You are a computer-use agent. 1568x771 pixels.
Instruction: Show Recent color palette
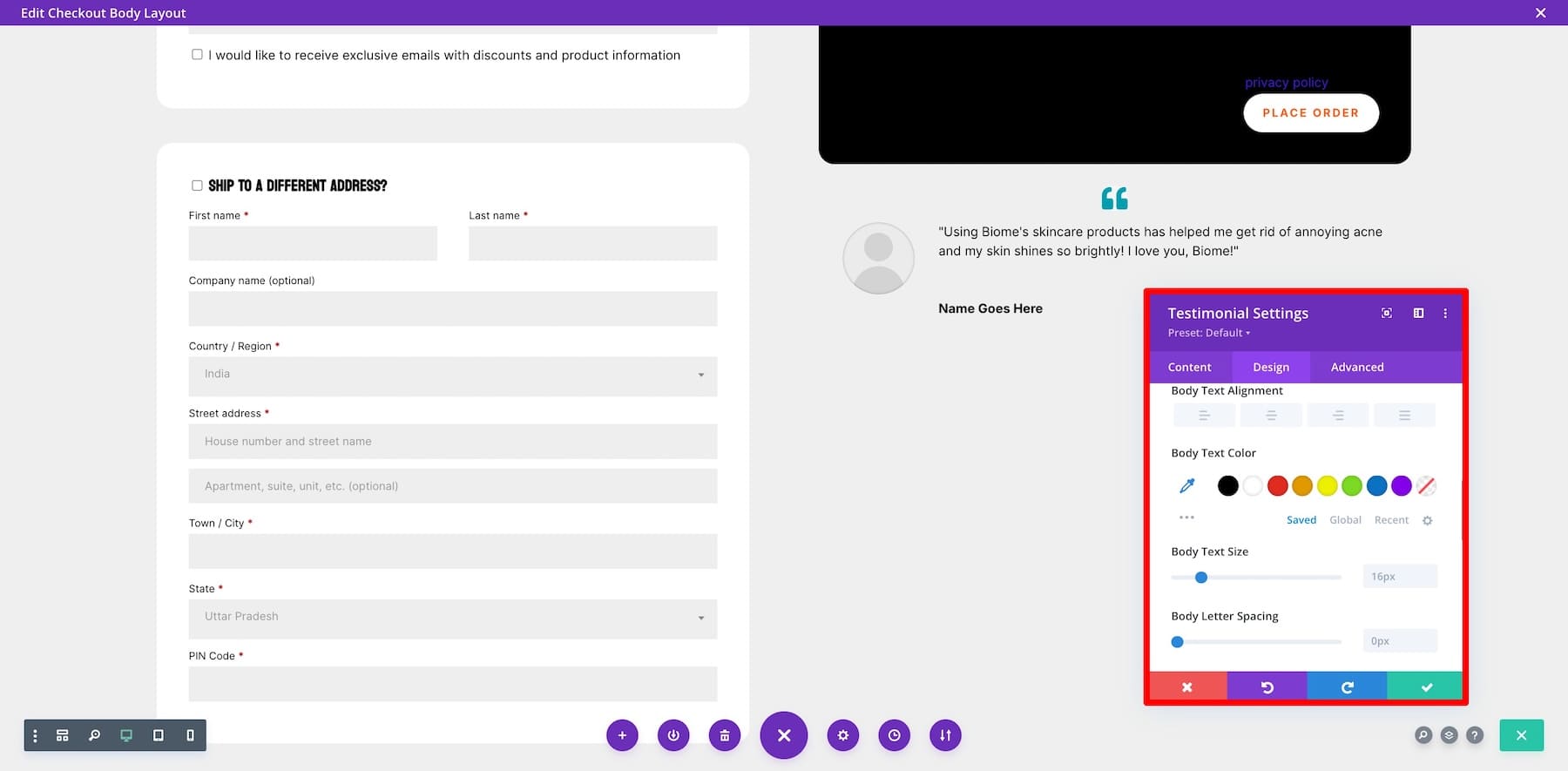[x=1391, y=520]
